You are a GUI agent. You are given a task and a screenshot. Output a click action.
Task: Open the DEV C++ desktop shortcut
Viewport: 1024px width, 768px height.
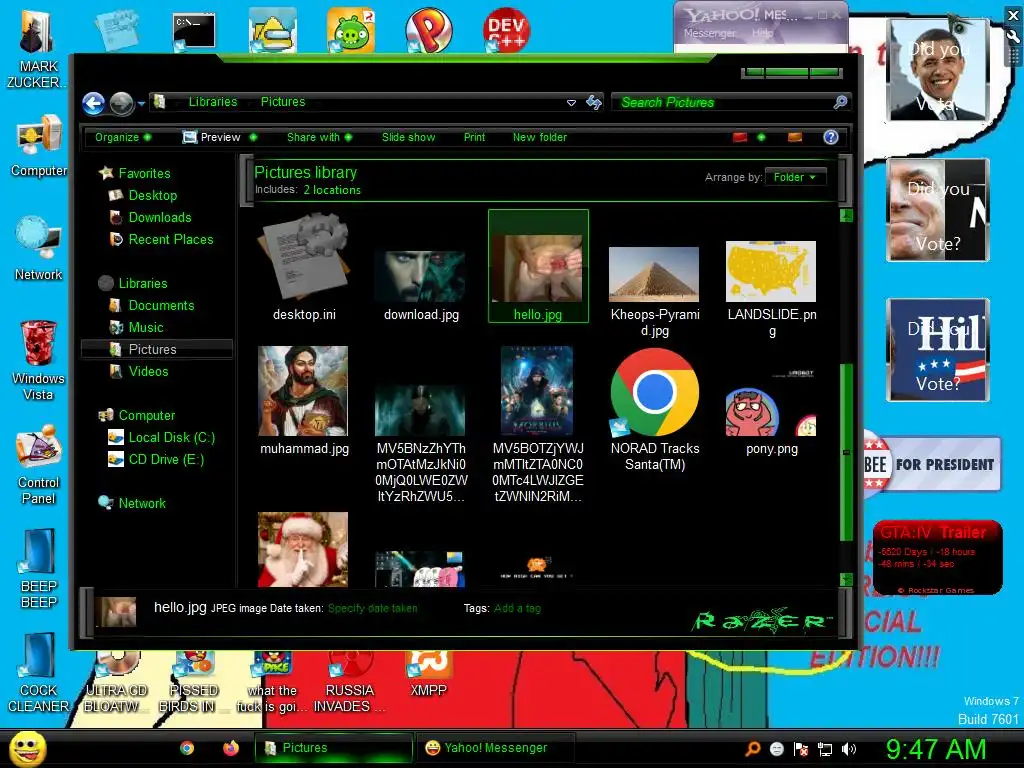(x=506, y=30)
